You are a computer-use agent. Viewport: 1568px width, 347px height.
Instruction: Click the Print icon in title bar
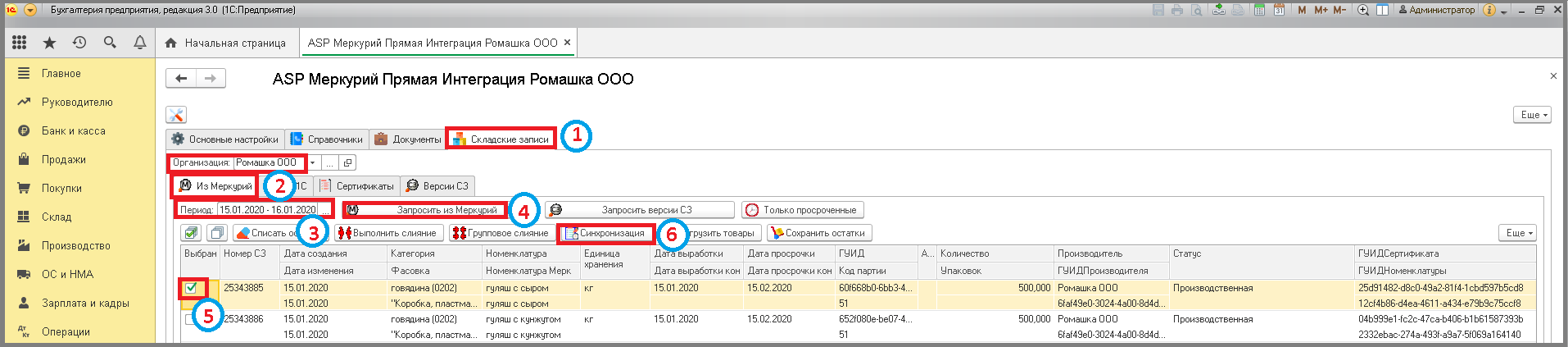pos(1177,10)
